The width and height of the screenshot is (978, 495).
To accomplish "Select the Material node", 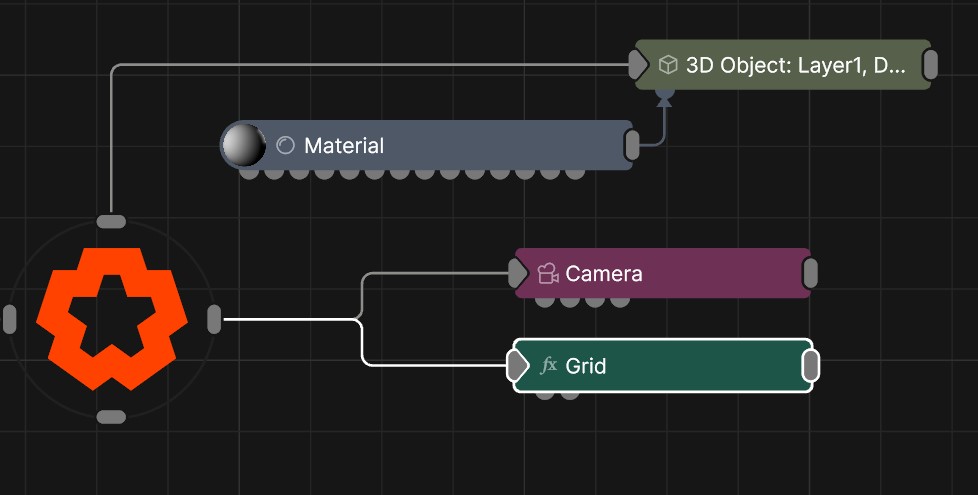I will coord(480,146).
